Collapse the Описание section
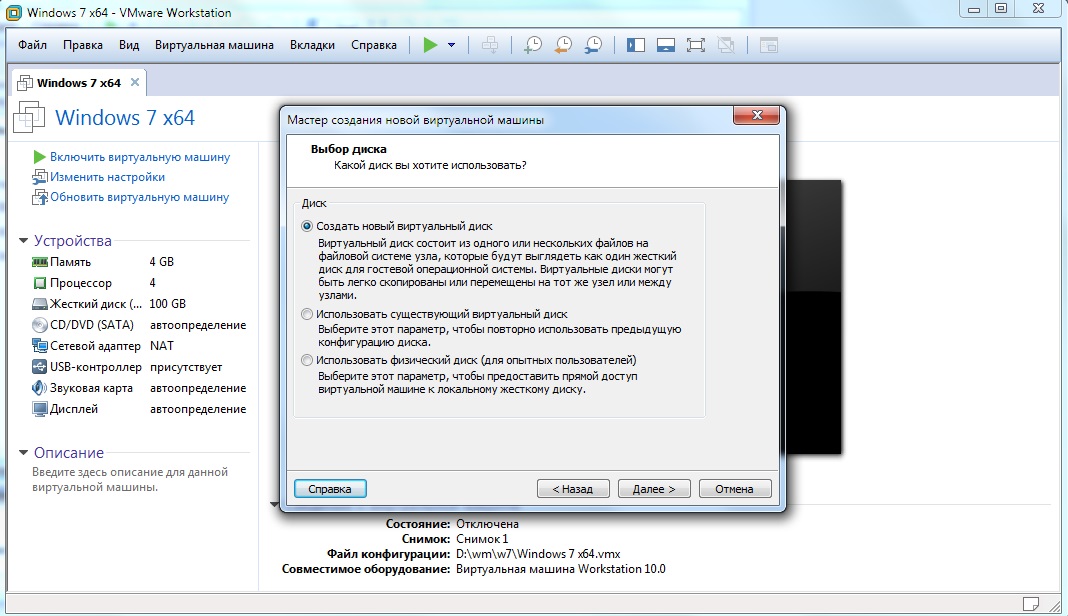1068x616 pixels. [23, 452]
